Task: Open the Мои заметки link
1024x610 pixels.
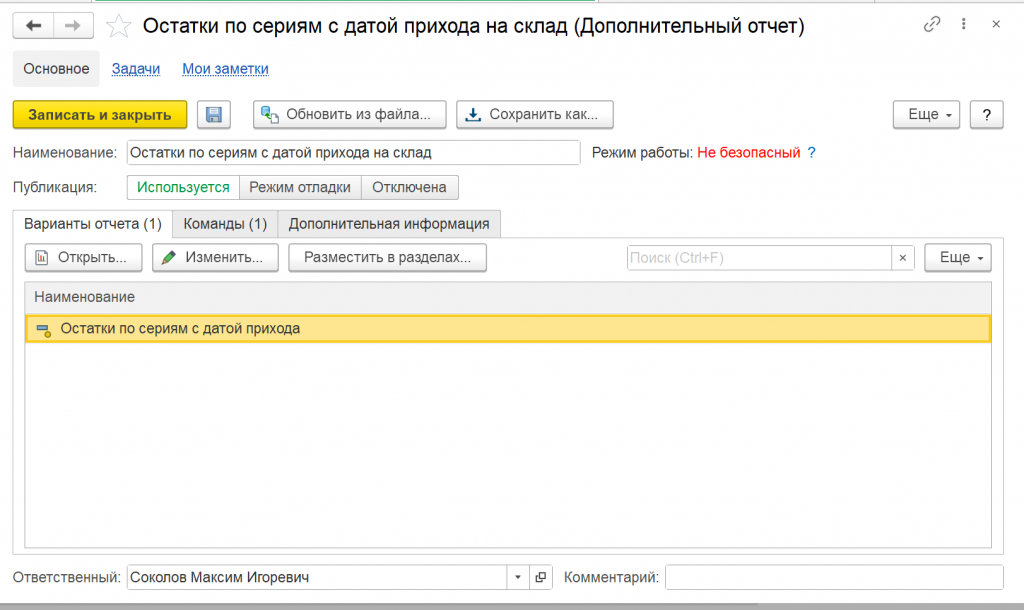Action: click(x=225, y=69)
